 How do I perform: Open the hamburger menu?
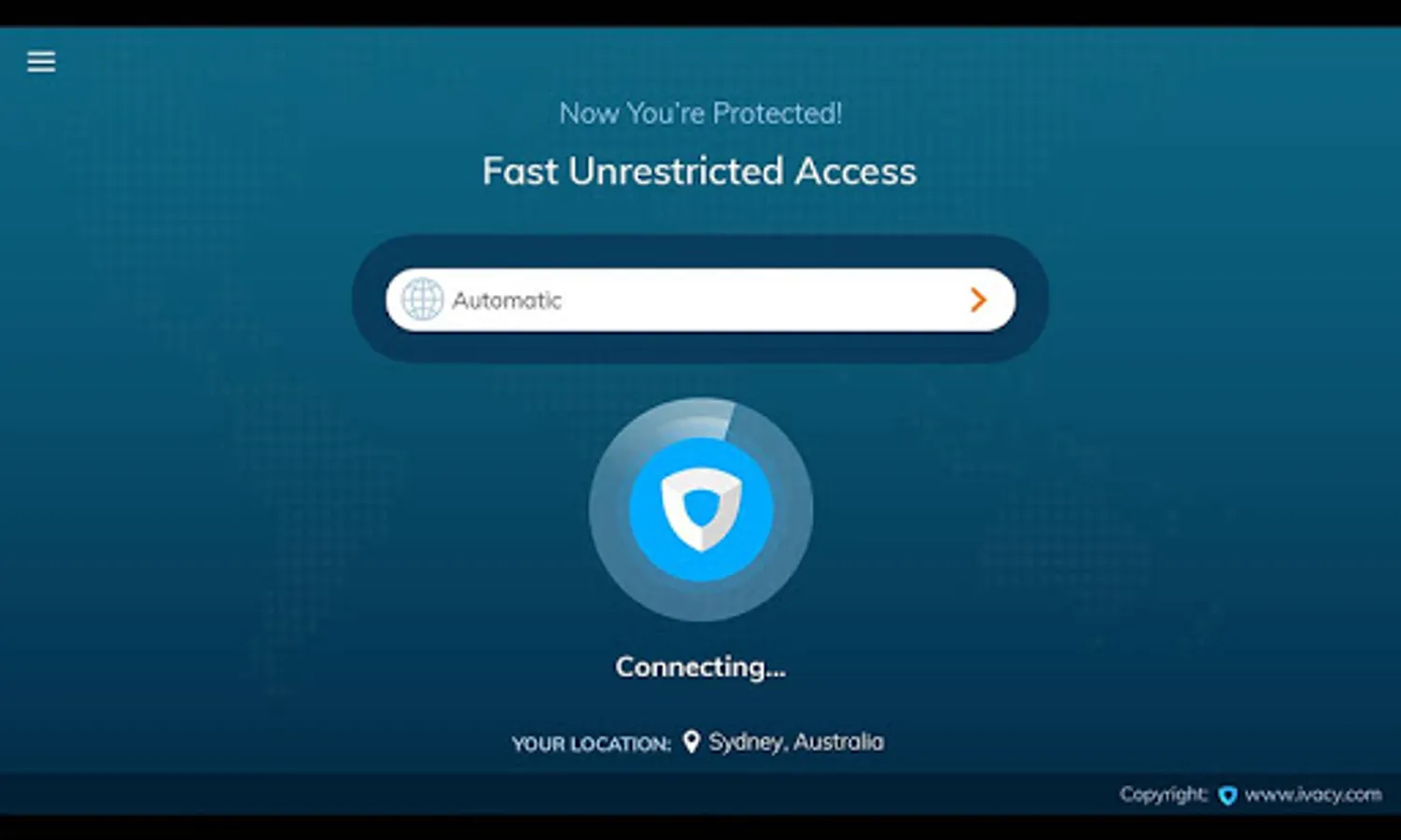click(x=41, y=62)
